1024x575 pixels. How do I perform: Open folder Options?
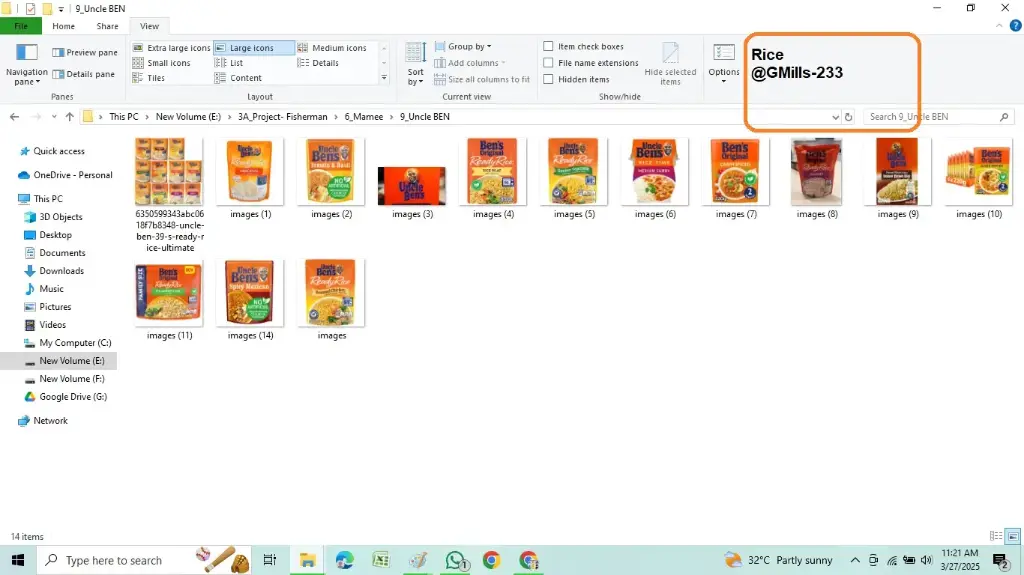point(724,63)
